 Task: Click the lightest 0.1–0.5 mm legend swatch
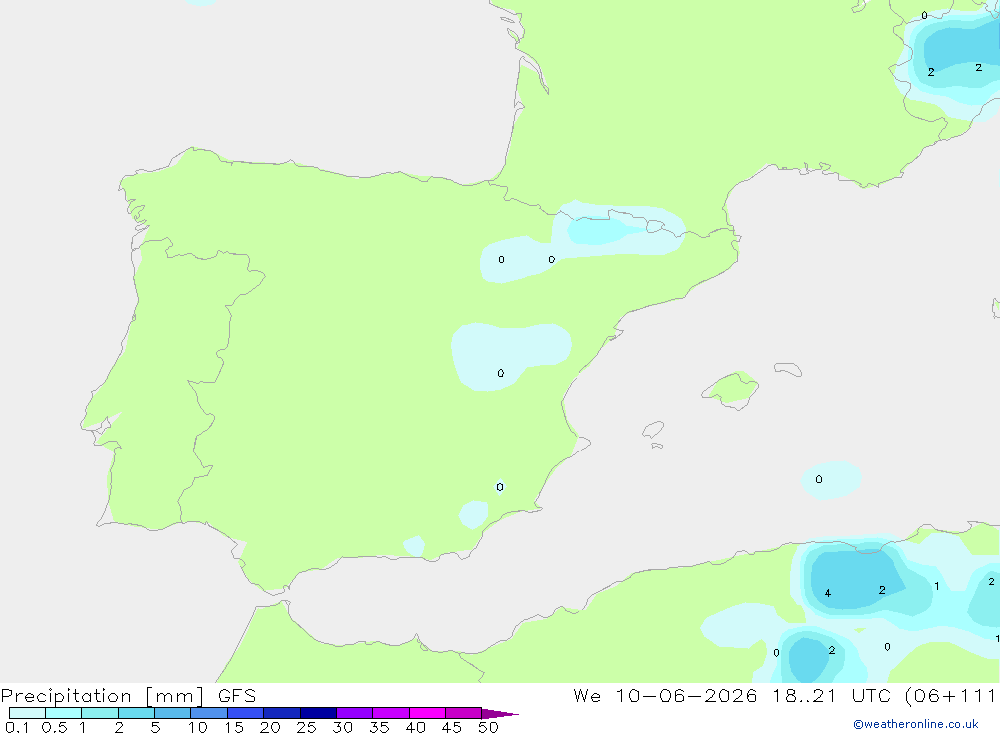27,713
